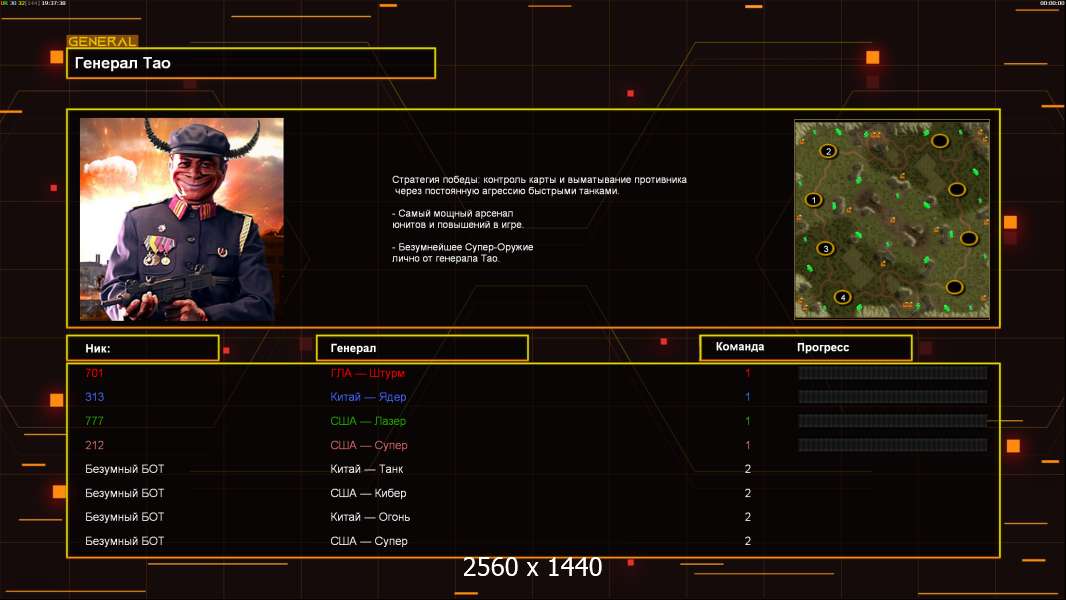Viewport: 1066px width, 600px height.
Task: Click start position 4 on the minimap
Action: tap(842, 297)
